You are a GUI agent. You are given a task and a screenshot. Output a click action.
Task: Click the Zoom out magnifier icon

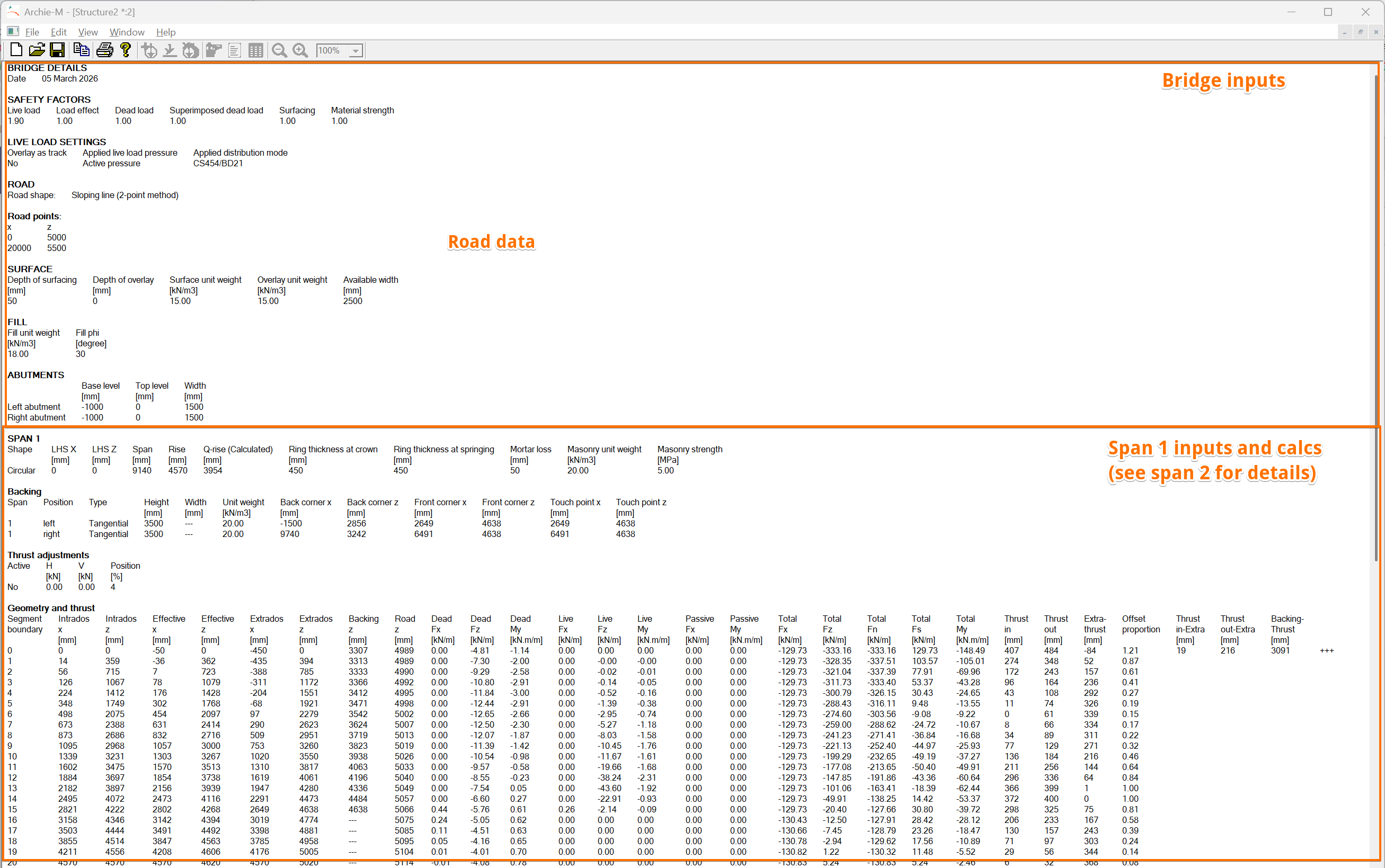tap(280, 50)
